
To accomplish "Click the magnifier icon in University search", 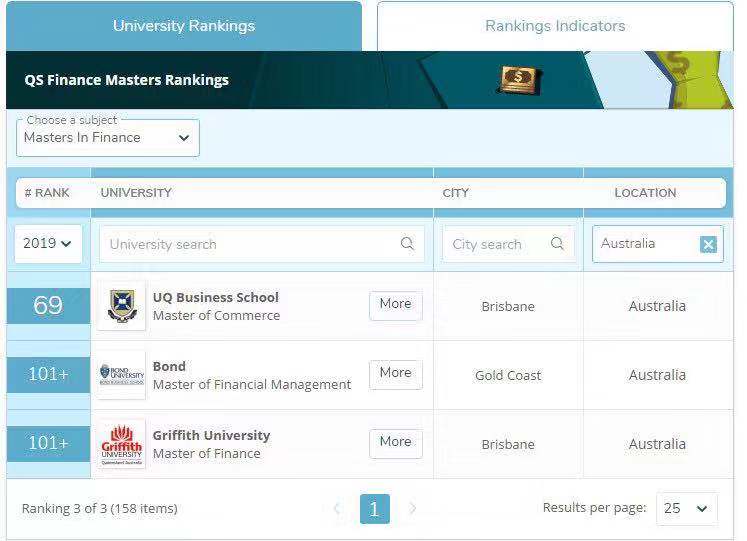I will point(407,244).
